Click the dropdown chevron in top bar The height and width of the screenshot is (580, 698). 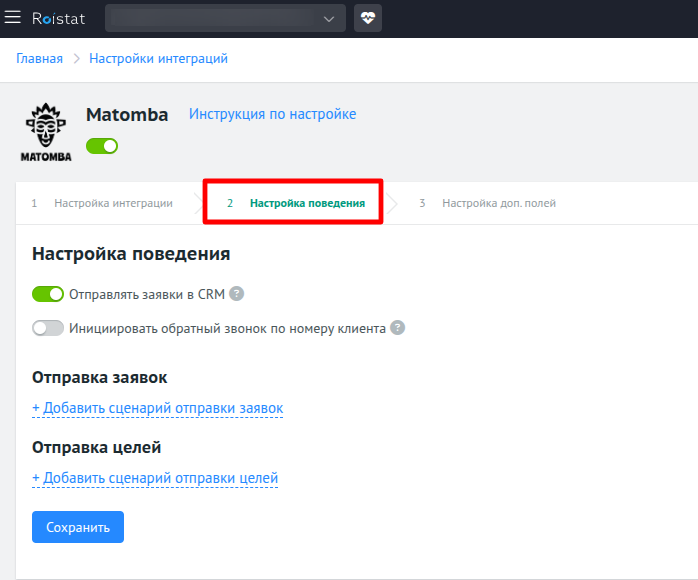click(x=330, y=18)
